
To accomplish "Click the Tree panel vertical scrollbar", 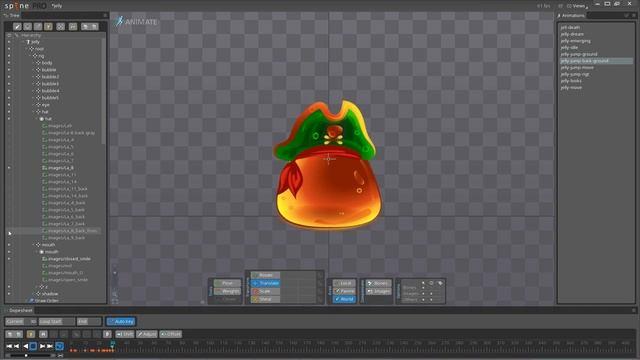I will 103,92.
